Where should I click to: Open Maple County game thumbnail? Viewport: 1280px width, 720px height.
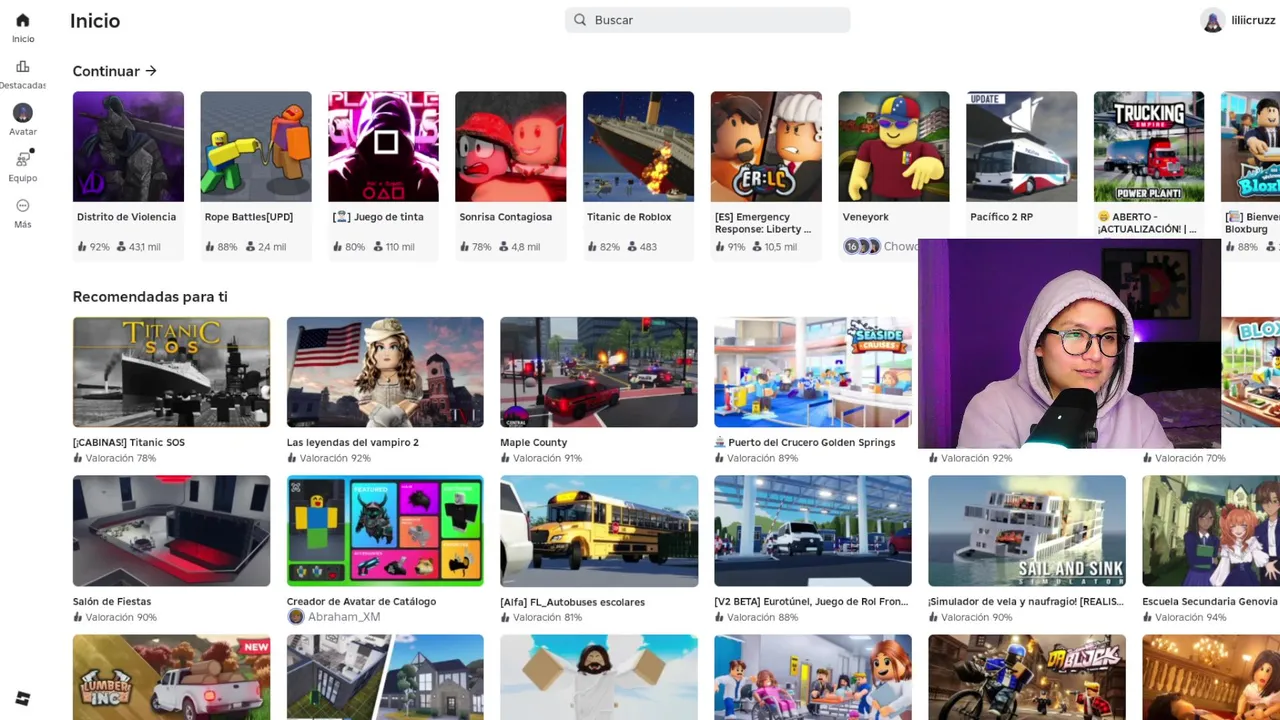[599, 372]
